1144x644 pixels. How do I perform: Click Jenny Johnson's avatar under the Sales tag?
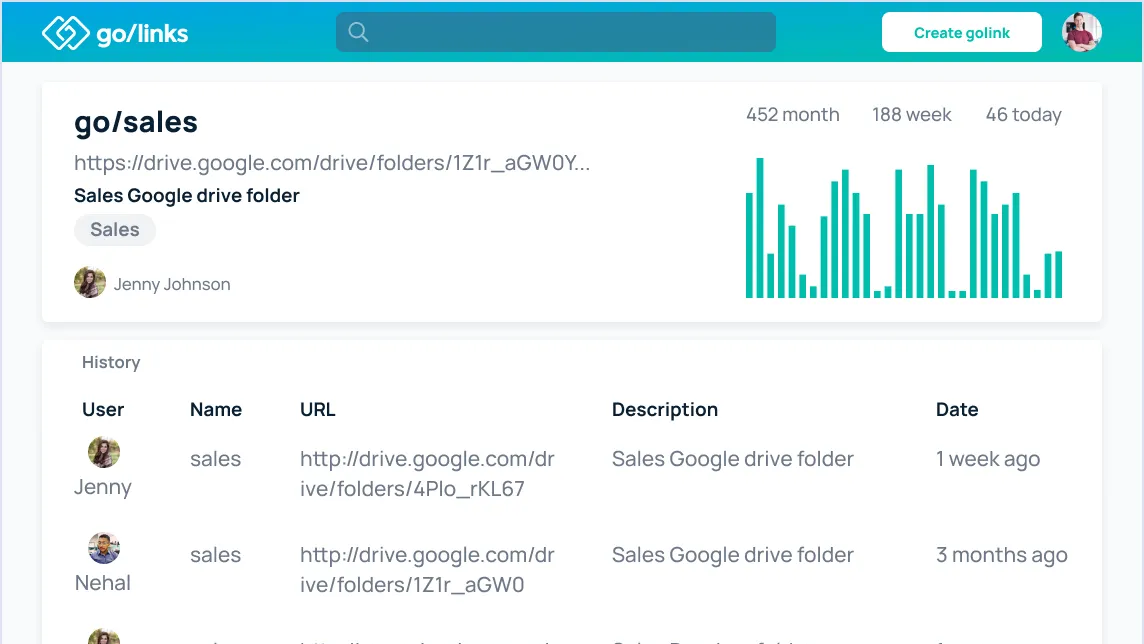coord(89,282)
